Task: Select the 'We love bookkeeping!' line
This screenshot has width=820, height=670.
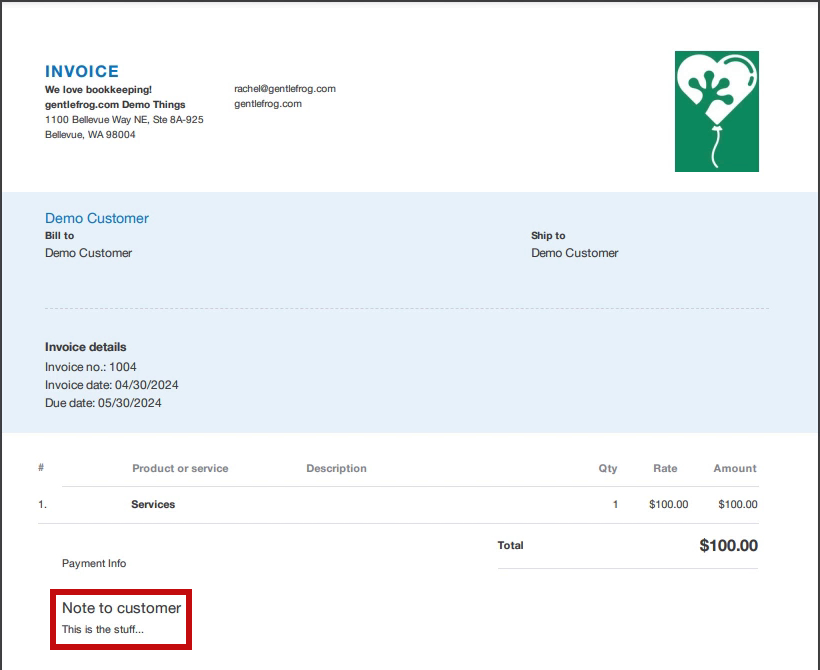Action: coord(98,89)
